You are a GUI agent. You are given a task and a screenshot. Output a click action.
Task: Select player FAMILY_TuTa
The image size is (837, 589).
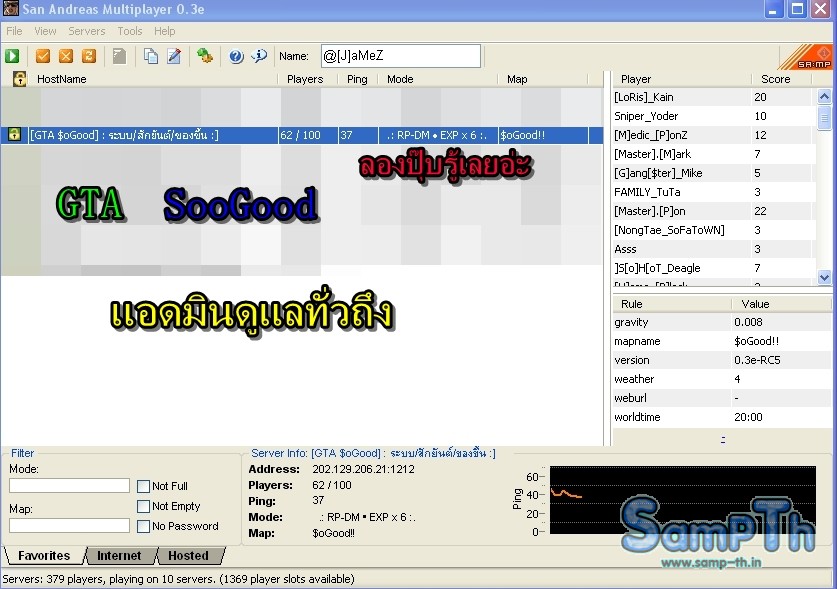point(714,192)
